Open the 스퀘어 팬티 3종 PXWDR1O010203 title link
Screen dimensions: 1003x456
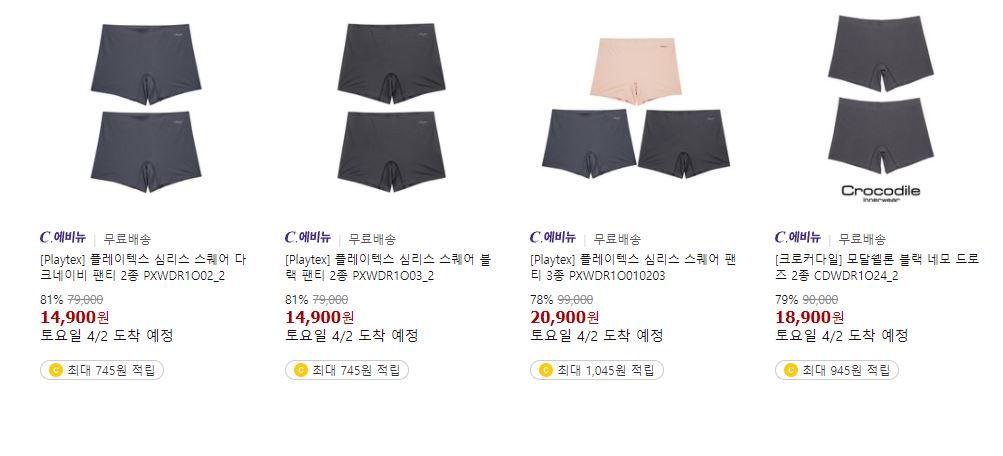633,268
